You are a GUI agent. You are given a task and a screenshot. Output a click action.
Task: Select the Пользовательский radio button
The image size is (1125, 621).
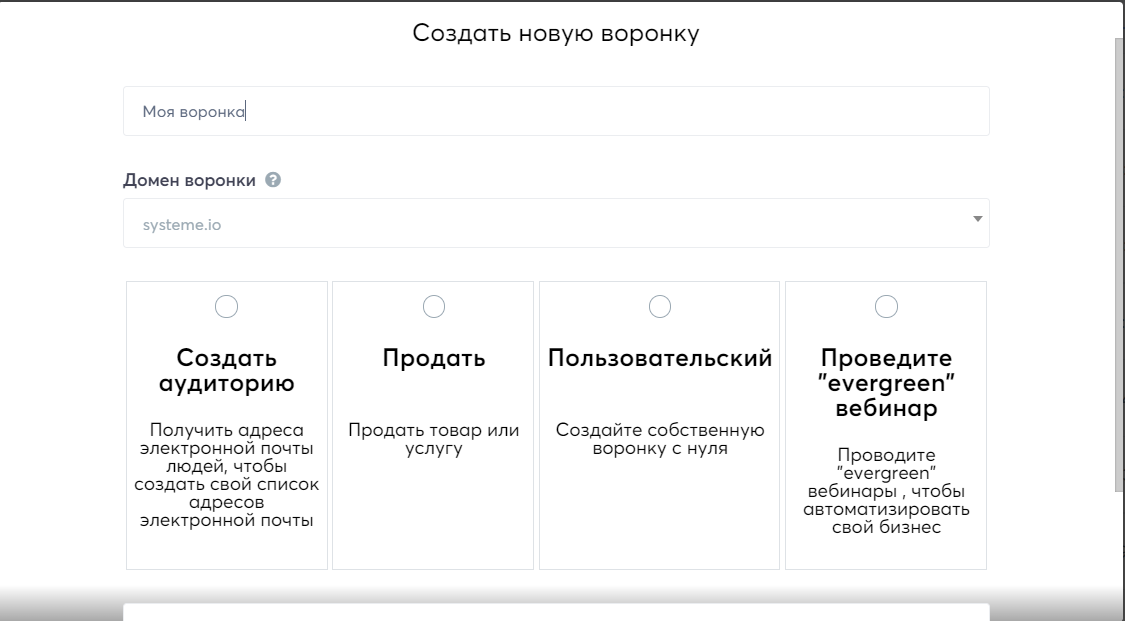[659, 307]
